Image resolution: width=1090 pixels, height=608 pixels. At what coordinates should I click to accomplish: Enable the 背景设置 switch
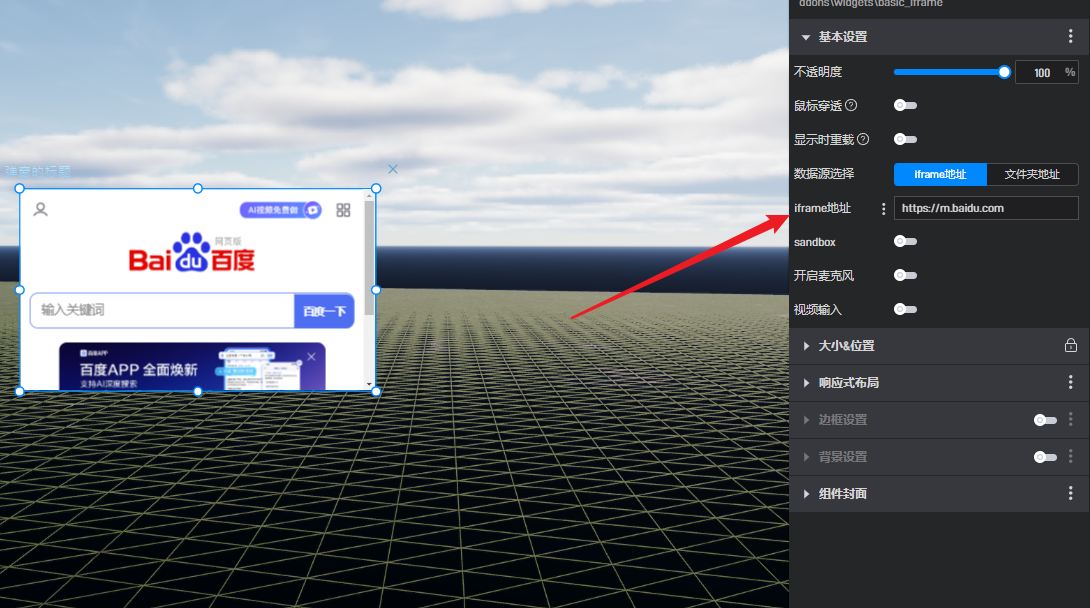coord(1045,457)
